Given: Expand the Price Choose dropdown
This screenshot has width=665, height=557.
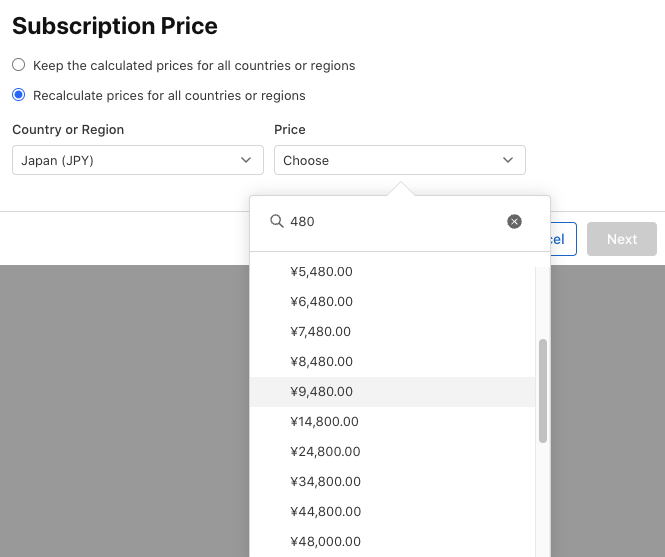Looking at the screenshot, I should tap(399, 160).
